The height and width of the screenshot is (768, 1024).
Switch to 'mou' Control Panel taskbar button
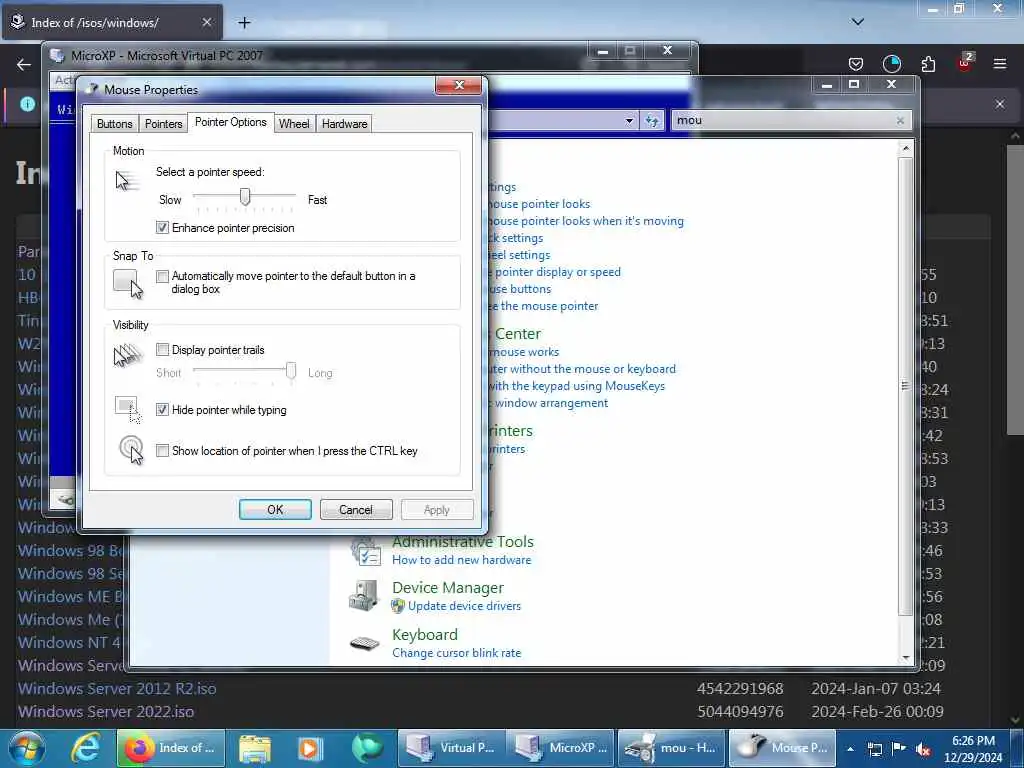point(670,748)
